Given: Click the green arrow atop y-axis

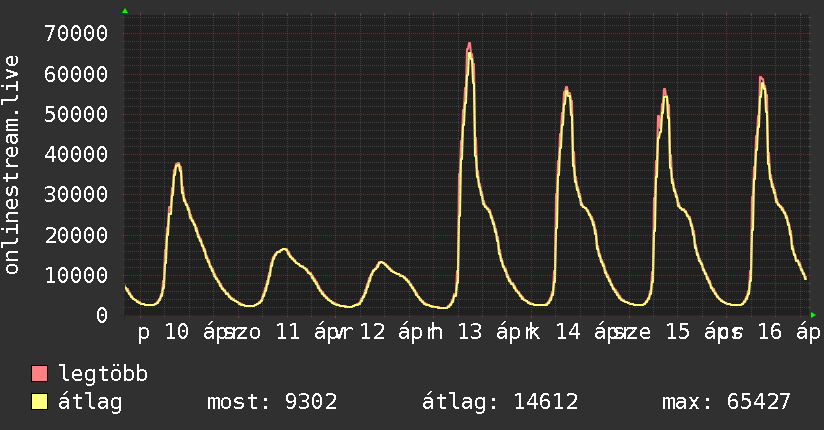Looking at the screenshot, I should point(125,11).
